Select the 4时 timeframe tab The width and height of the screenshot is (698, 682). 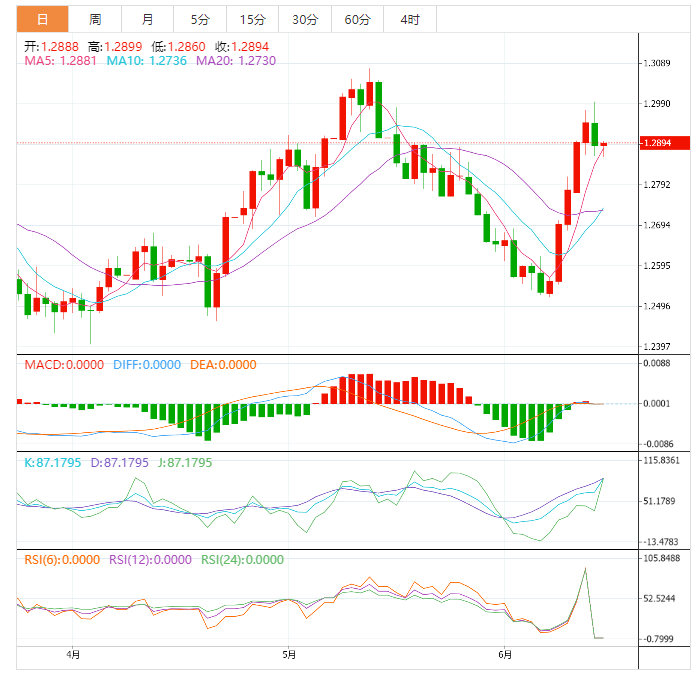410,19
